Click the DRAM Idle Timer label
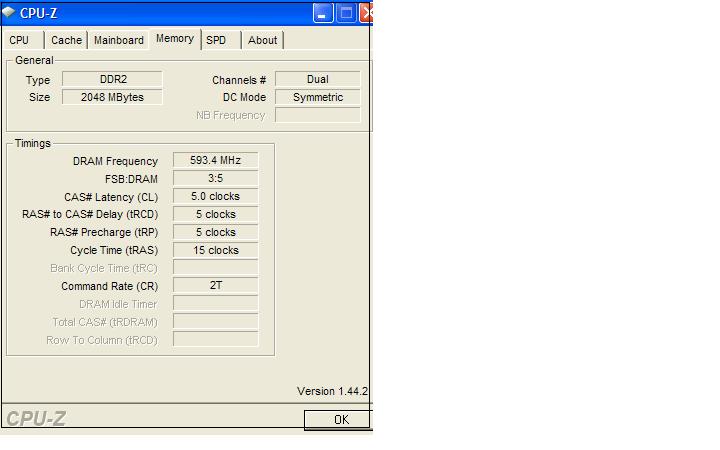 point(118,304)
